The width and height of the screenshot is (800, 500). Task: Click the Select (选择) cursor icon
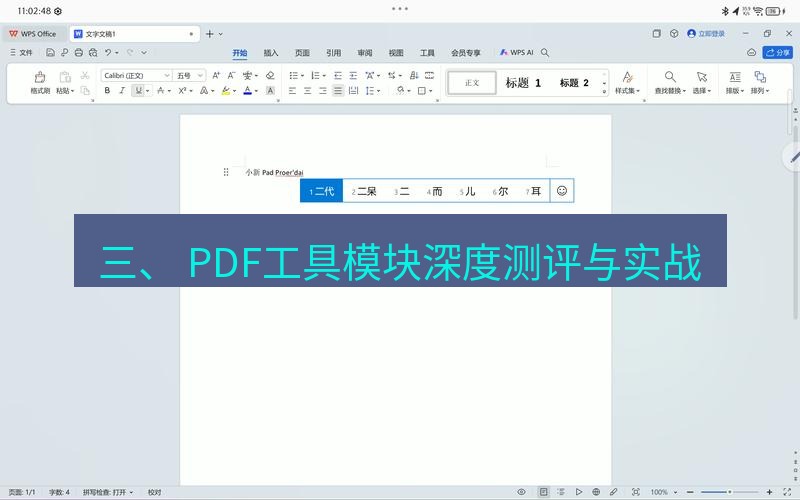coord(702,77)
